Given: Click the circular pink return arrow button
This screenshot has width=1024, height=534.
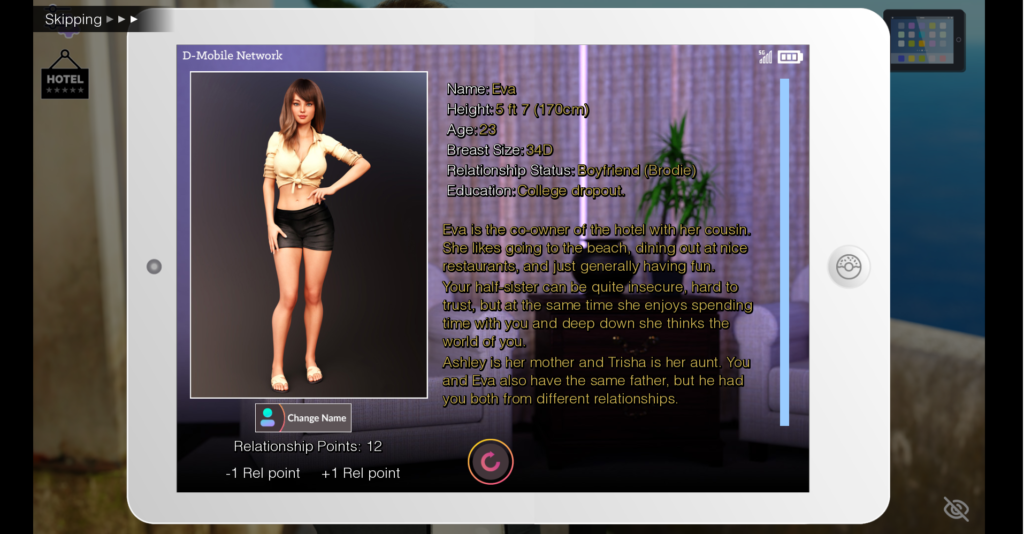Looking at the screenshot, I should pos(490,462).
